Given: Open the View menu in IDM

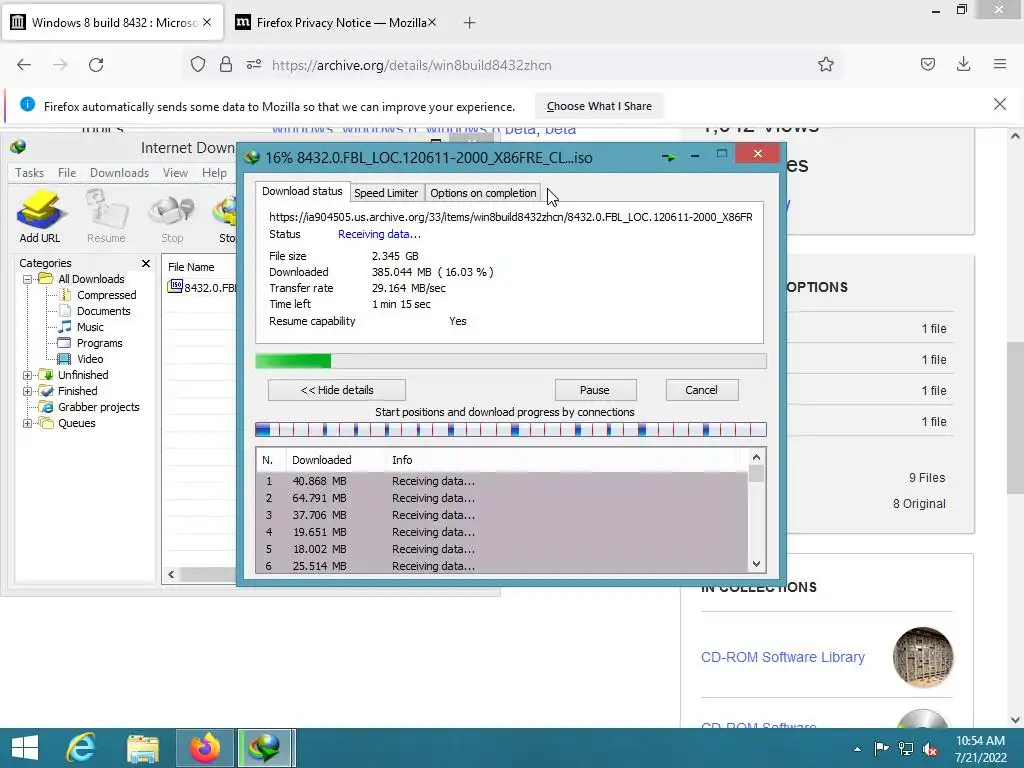Looking at the screenshot, I should 175,172.
